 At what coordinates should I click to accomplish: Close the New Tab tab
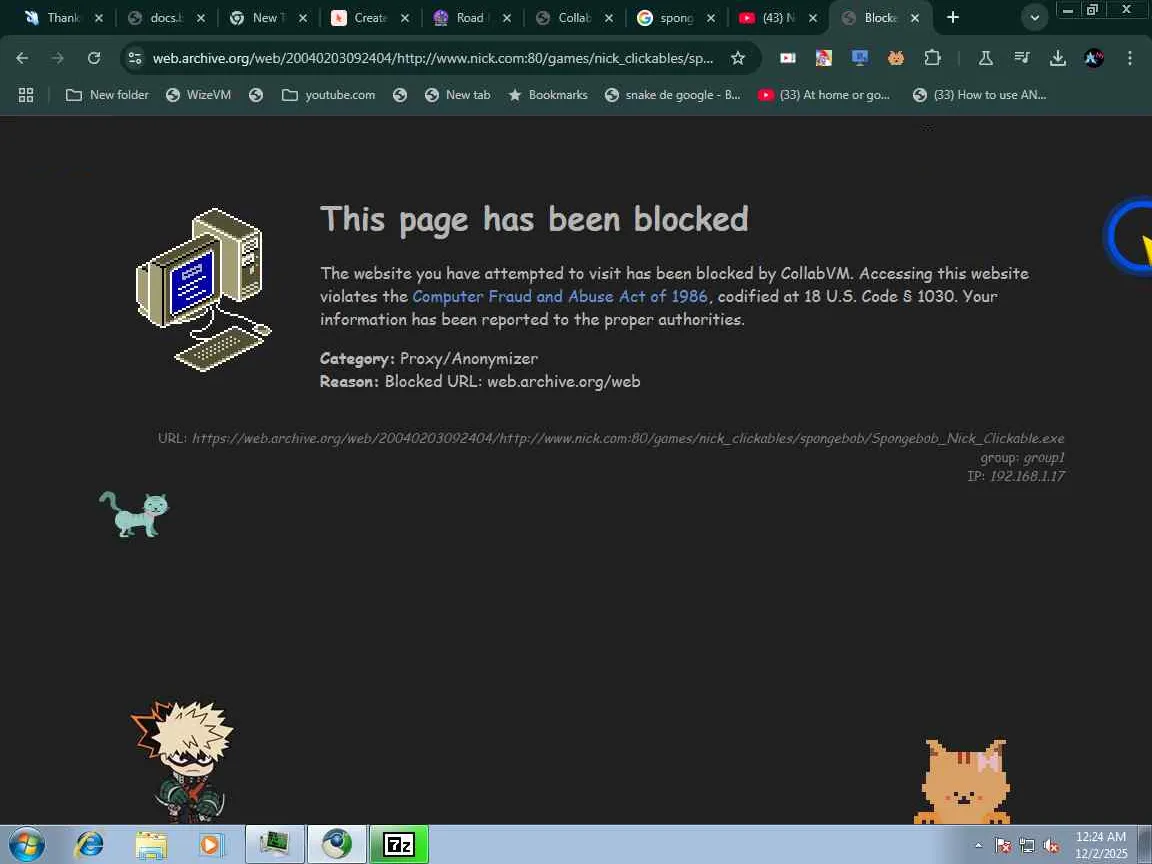point(303,18)
